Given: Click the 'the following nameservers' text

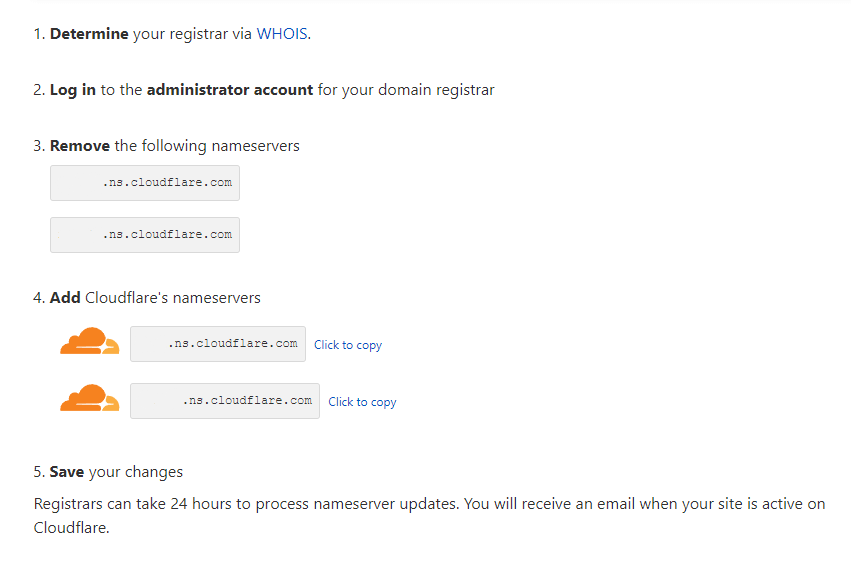Looking at the screenshot, I should [207, 146].
